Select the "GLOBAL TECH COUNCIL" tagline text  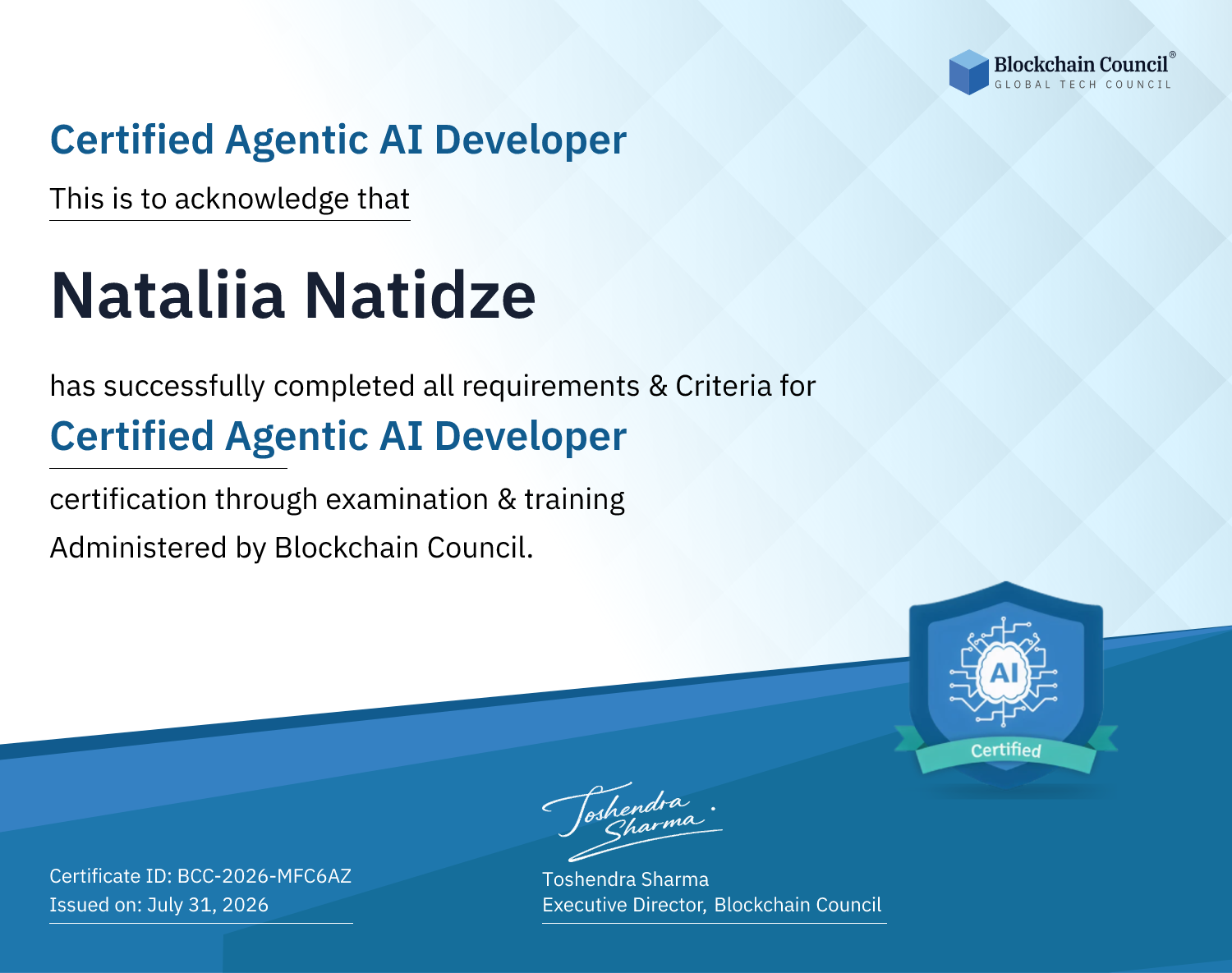[x=1083, y=85]
